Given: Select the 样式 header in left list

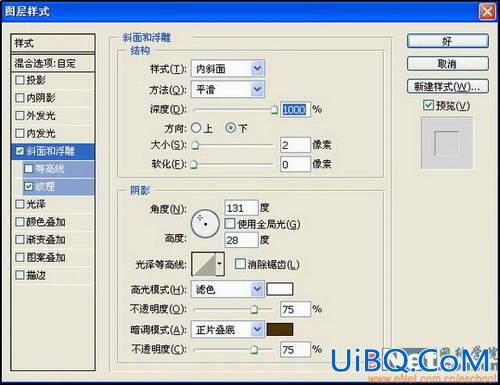Looking at the screenshot, I should pos(53,43).
